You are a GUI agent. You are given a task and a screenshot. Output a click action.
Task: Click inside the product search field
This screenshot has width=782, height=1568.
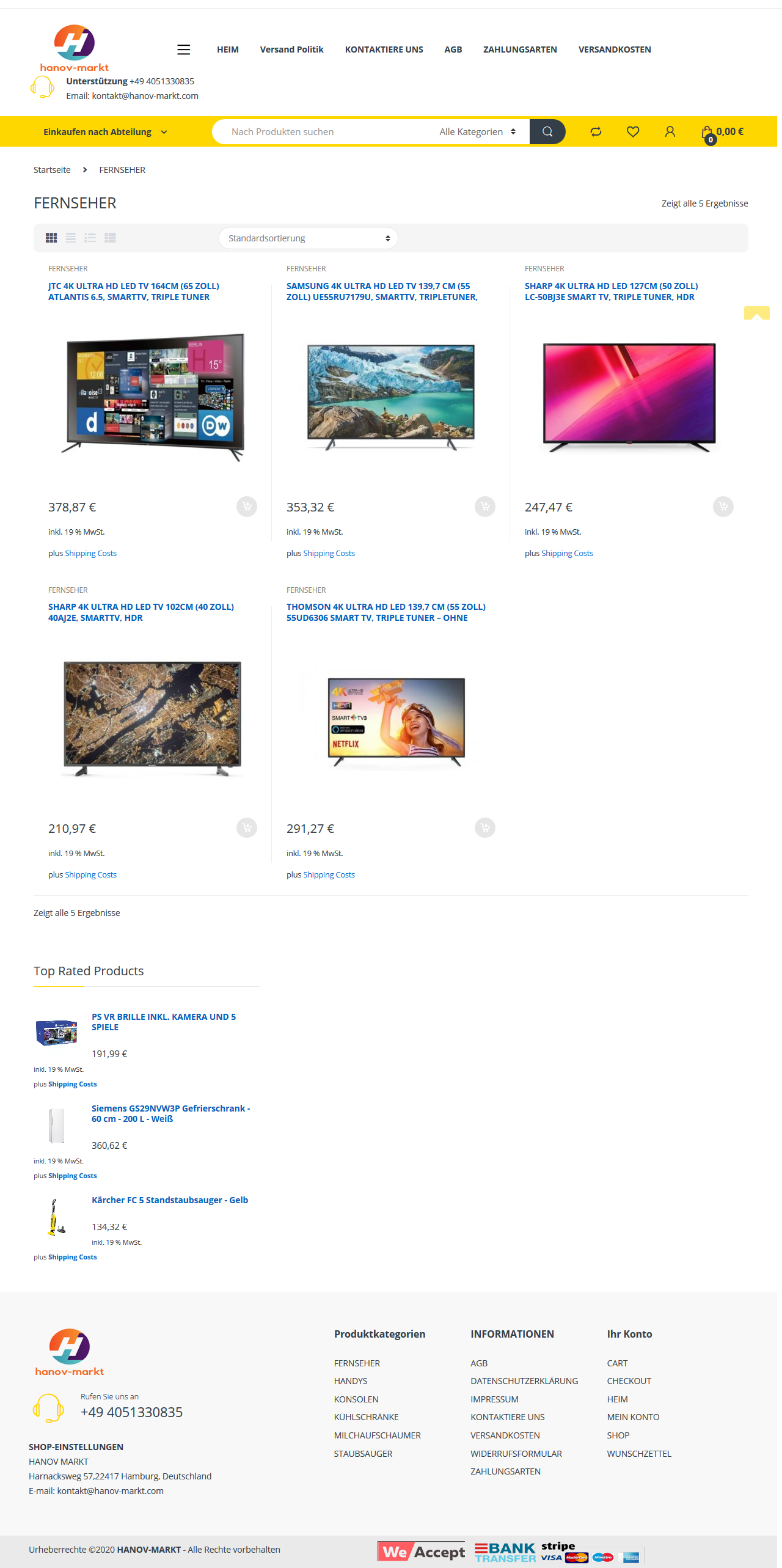[x=324, y=132]
